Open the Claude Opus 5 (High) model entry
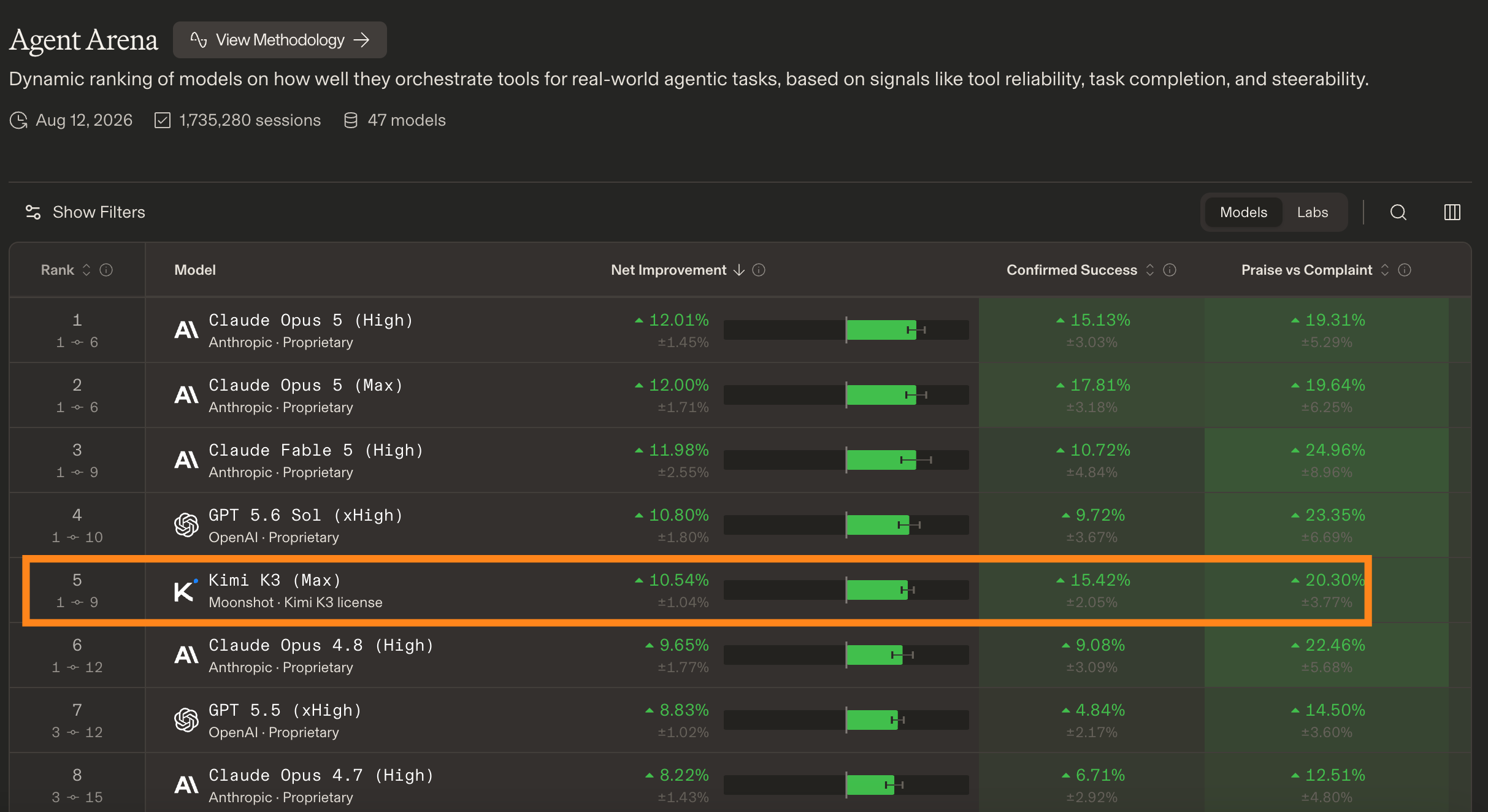The width and height of the screenshot is (1488, 812). [310, 320]
